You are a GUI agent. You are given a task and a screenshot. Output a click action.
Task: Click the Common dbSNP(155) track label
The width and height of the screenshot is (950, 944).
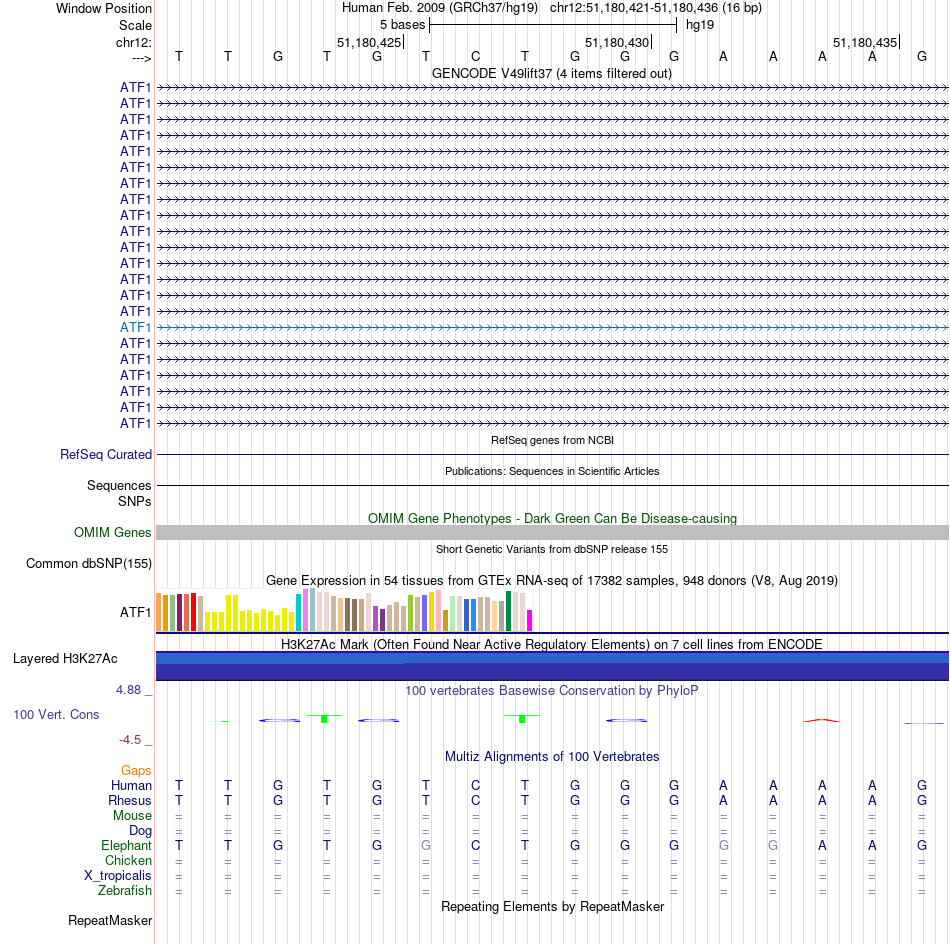point(88,563)
